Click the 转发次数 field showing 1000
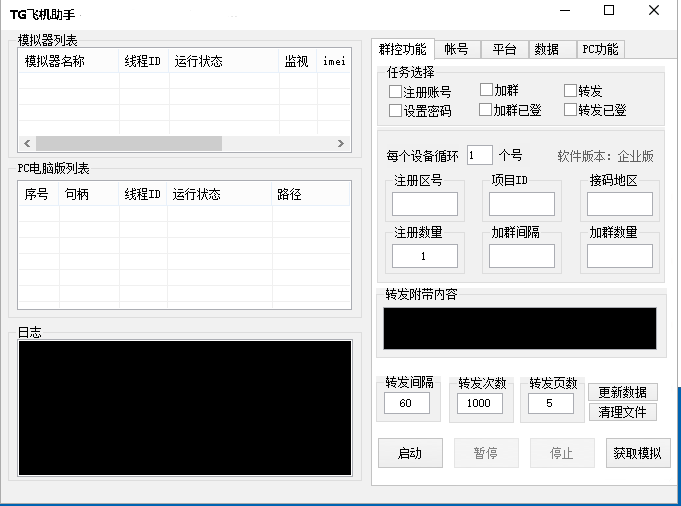This screenshot has width=681, height=506. [480, 403]
